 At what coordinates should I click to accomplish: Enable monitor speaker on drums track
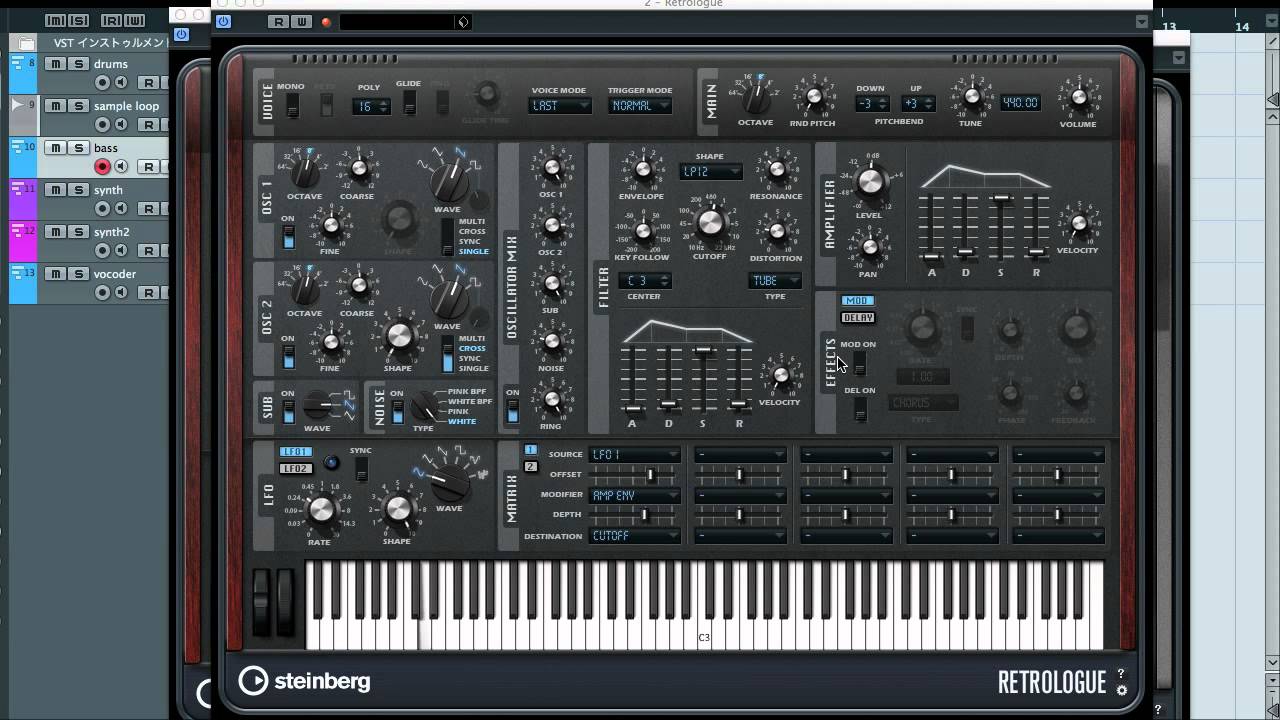click(121, 83)
